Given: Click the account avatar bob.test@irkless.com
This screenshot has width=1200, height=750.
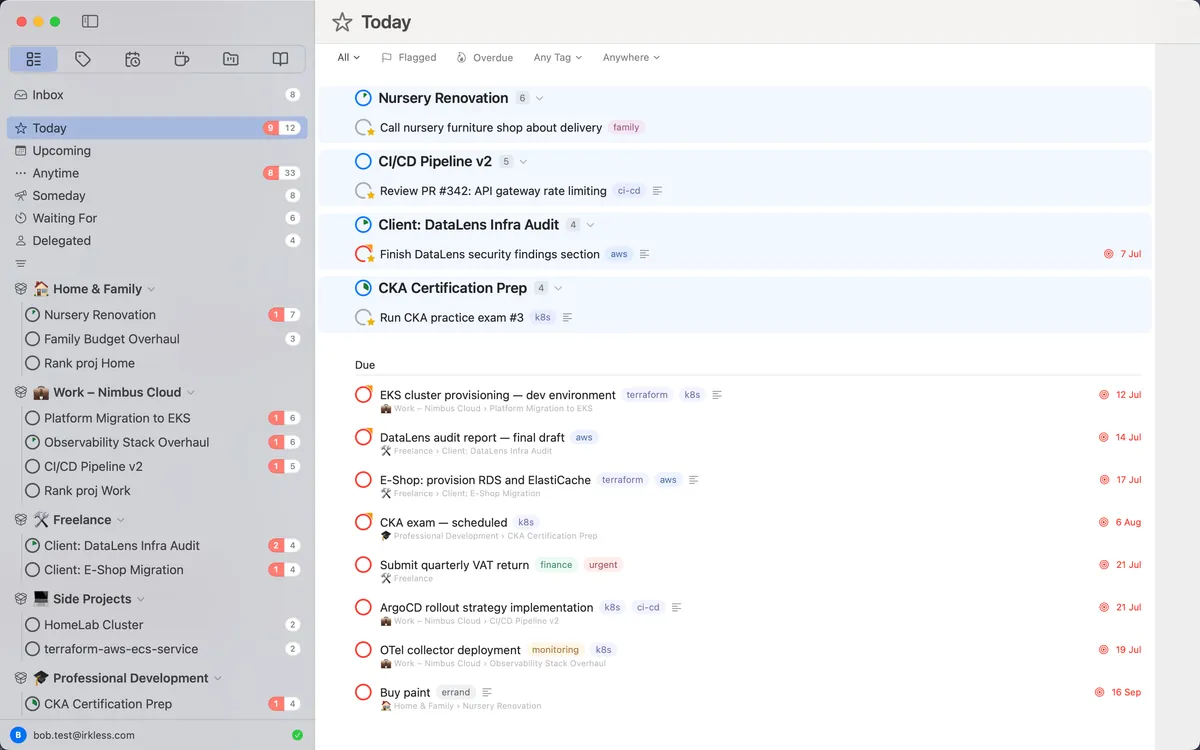Looking at the screenshot, I should pyautogui.click(x=19, y=735).
